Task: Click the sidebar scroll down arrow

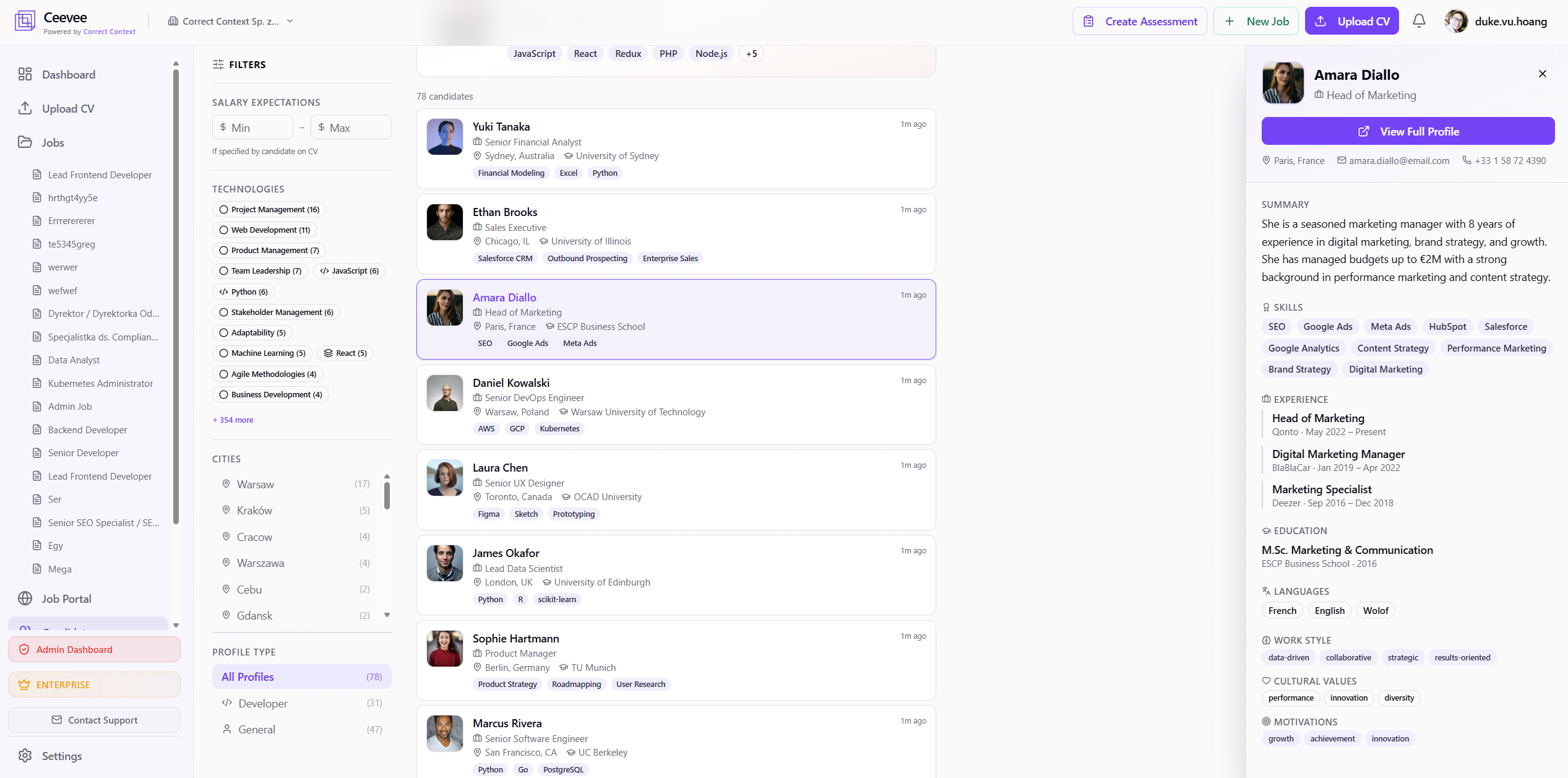Action: click(x=176, y=625)
